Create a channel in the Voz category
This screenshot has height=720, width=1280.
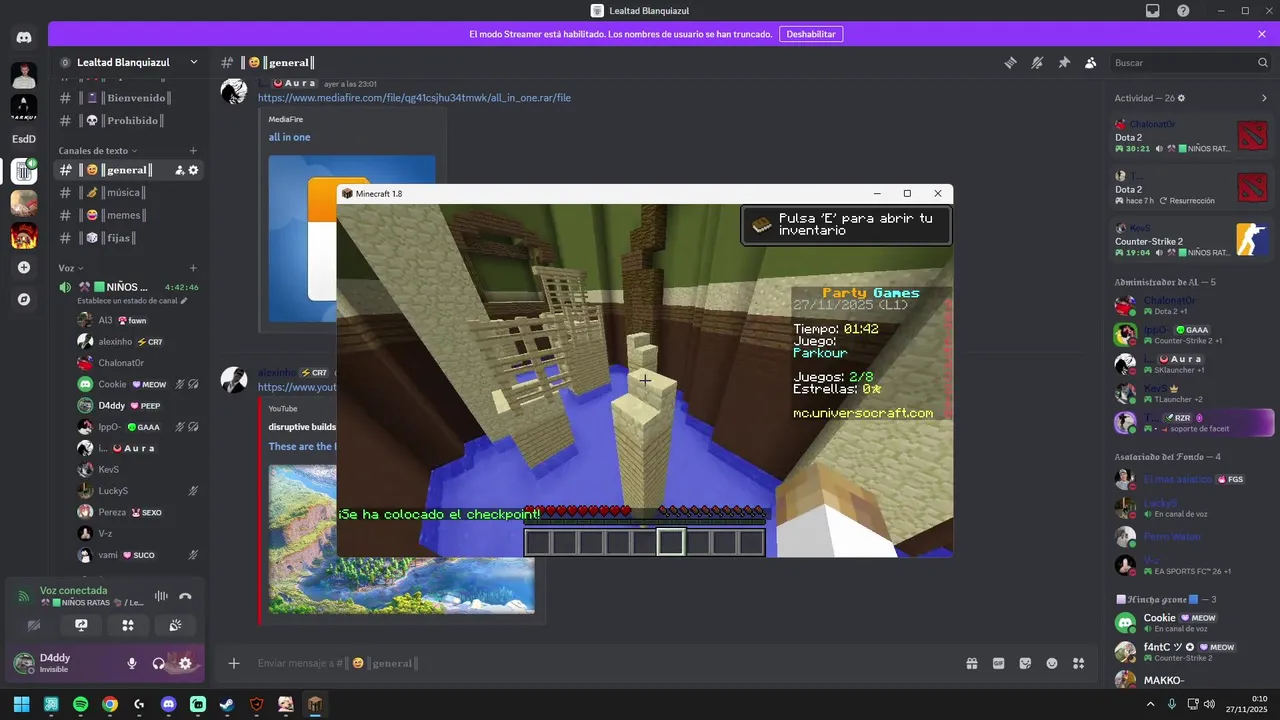click(193, 268)
